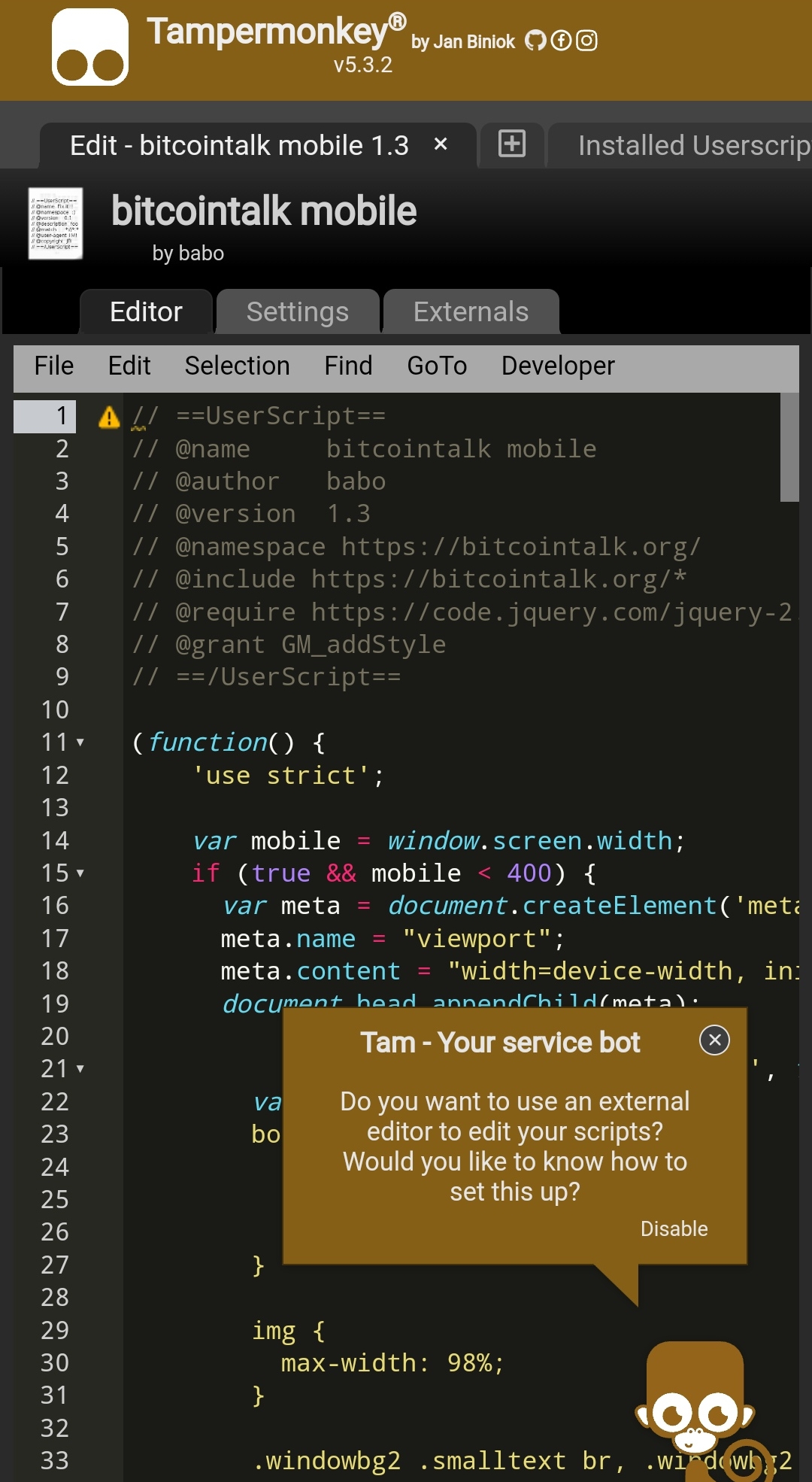Switch to the Editor tab
This screenshot has width=812, height=1482.
146,311
